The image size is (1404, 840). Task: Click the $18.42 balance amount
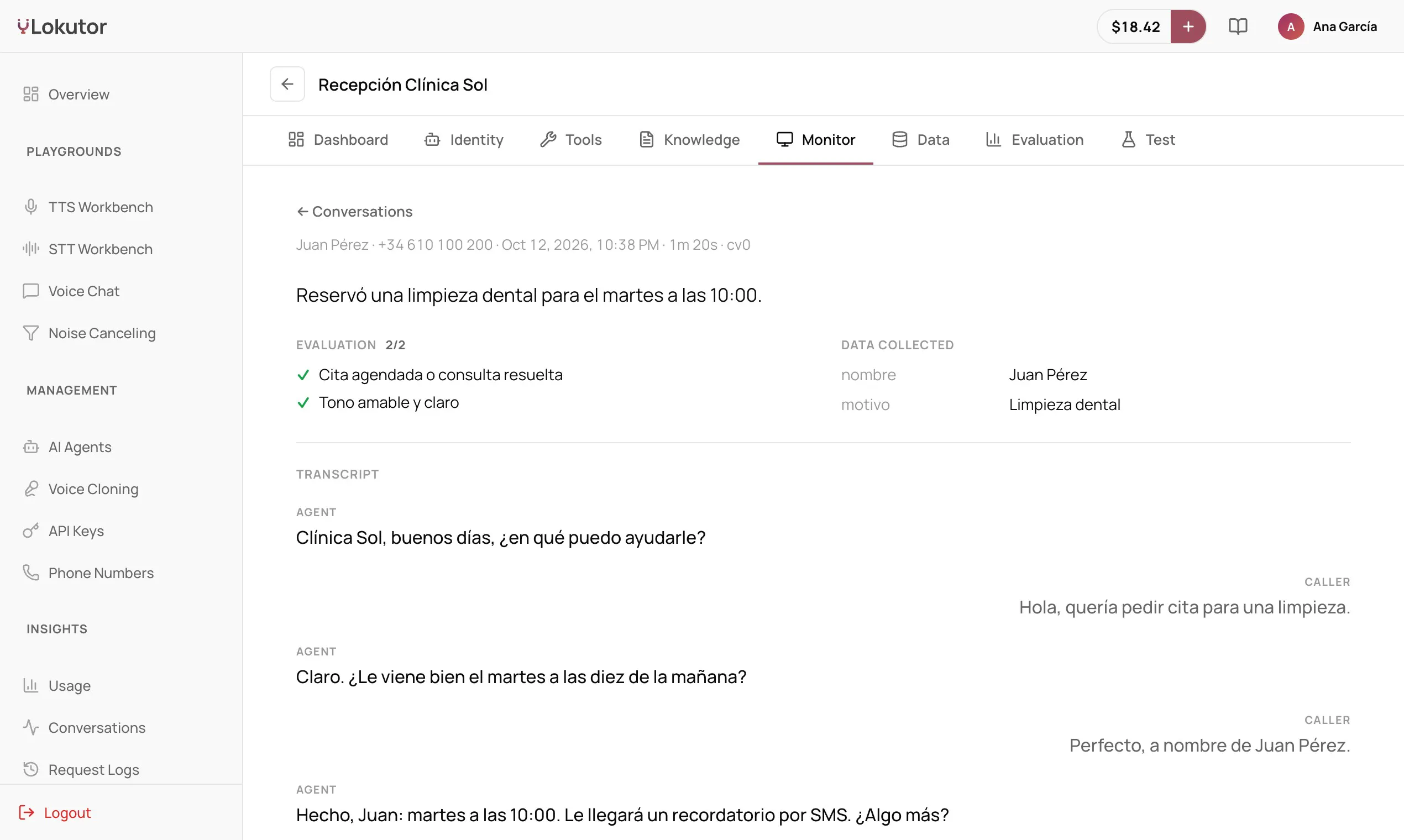coord(1135,27)
